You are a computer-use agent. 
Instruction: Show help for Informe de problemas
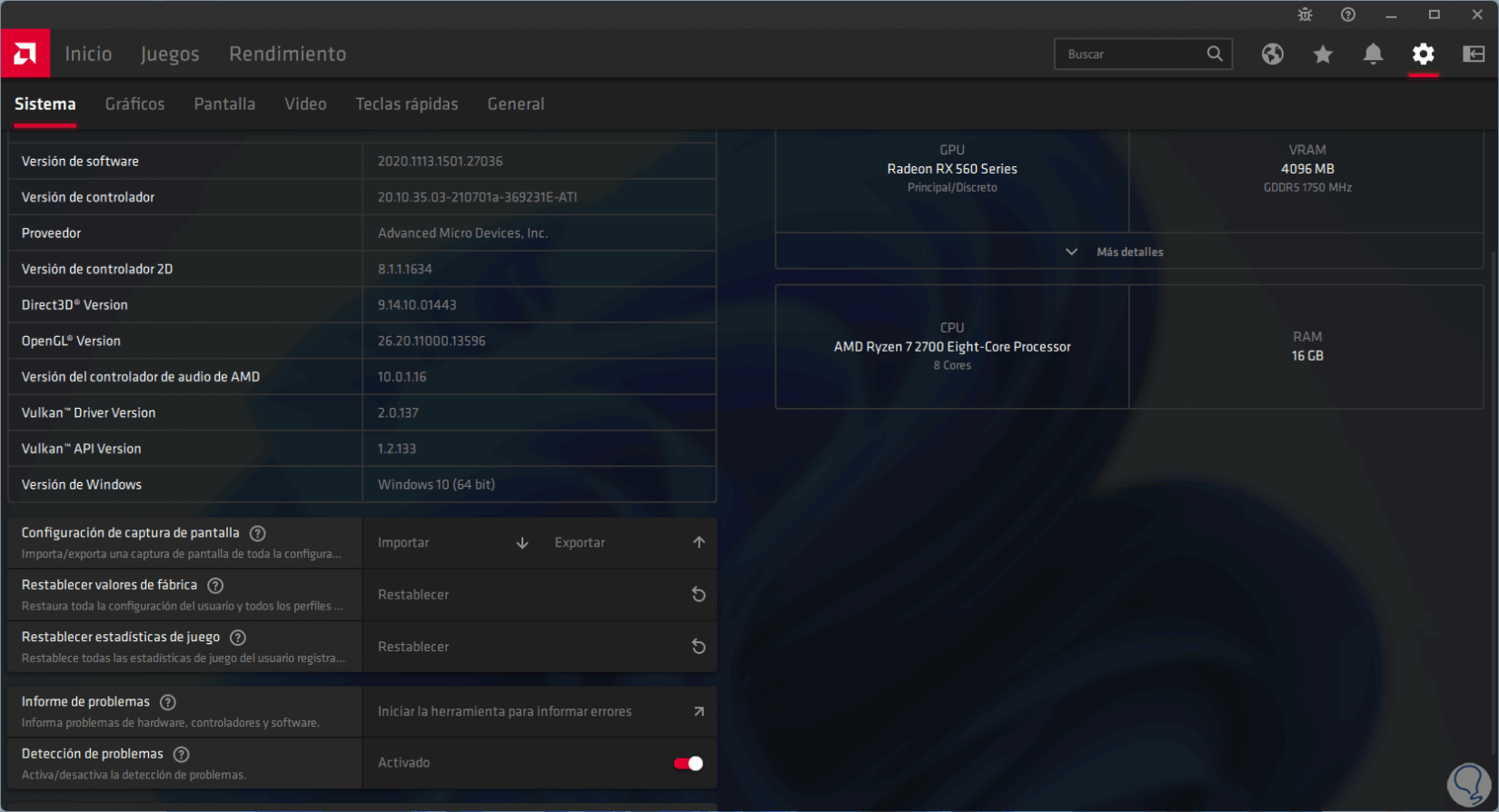[x=168, y=702]
